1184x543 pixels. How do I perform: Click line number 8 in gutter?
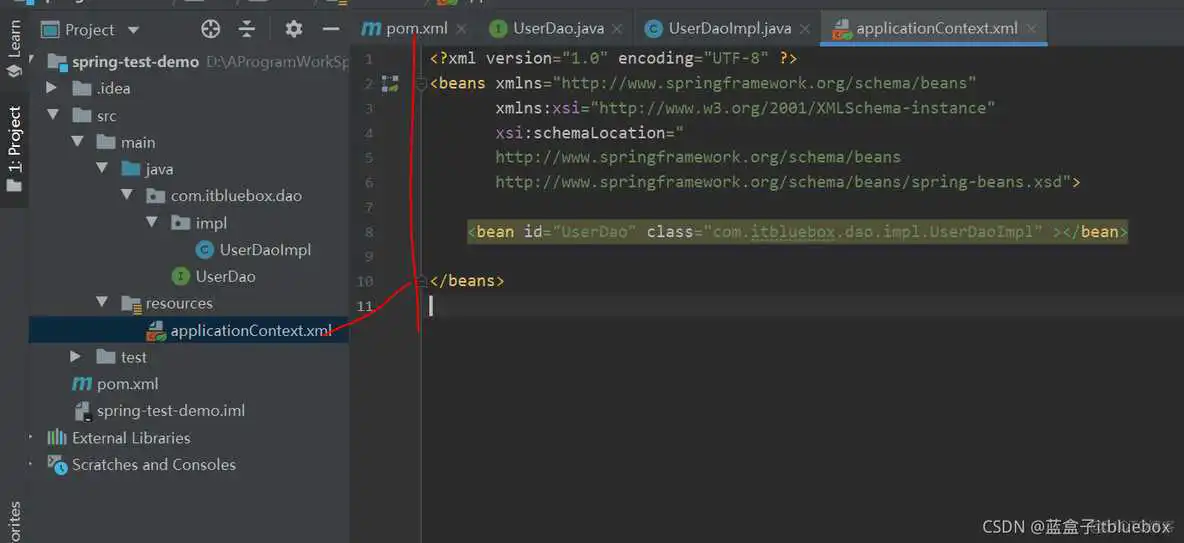coord(368,232)
